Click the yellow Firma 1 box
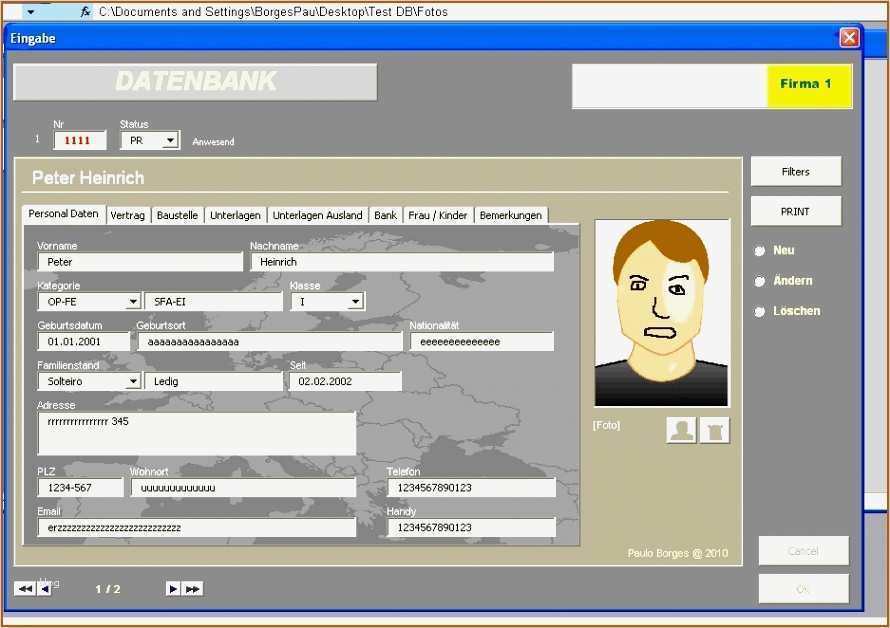 coord(809,85)
